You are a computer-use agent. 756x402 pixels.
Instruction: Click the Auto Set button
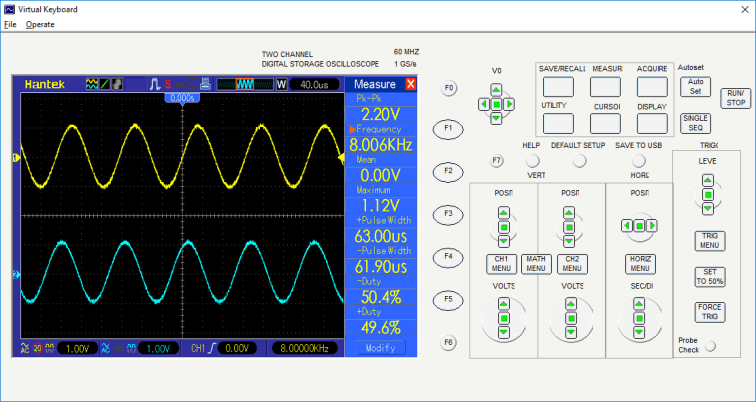tap(696, 86)
